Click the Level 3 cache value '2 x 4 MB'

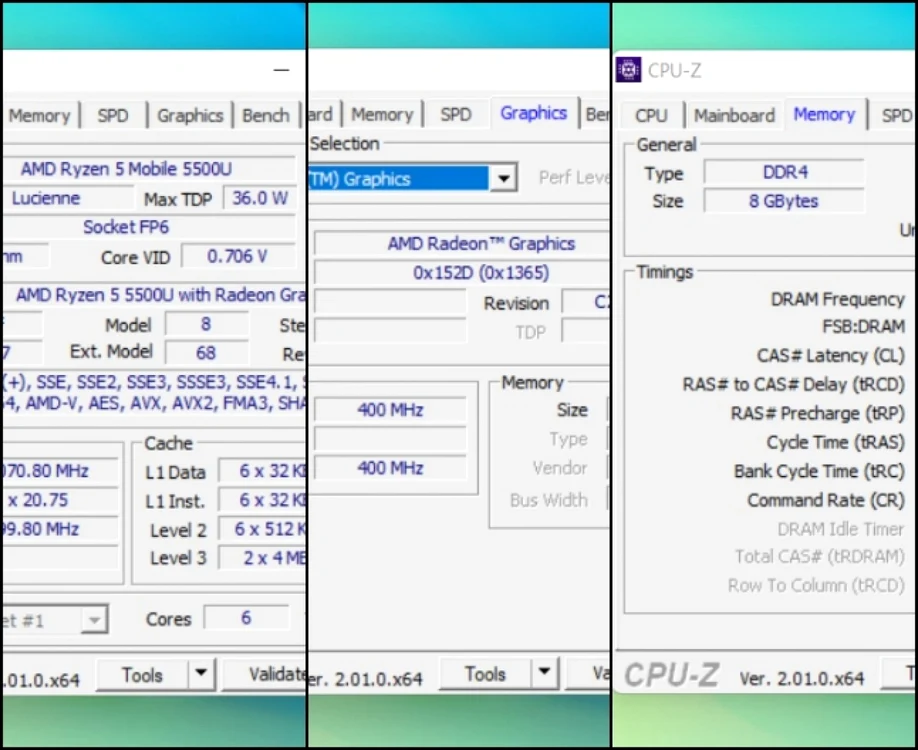262,558
